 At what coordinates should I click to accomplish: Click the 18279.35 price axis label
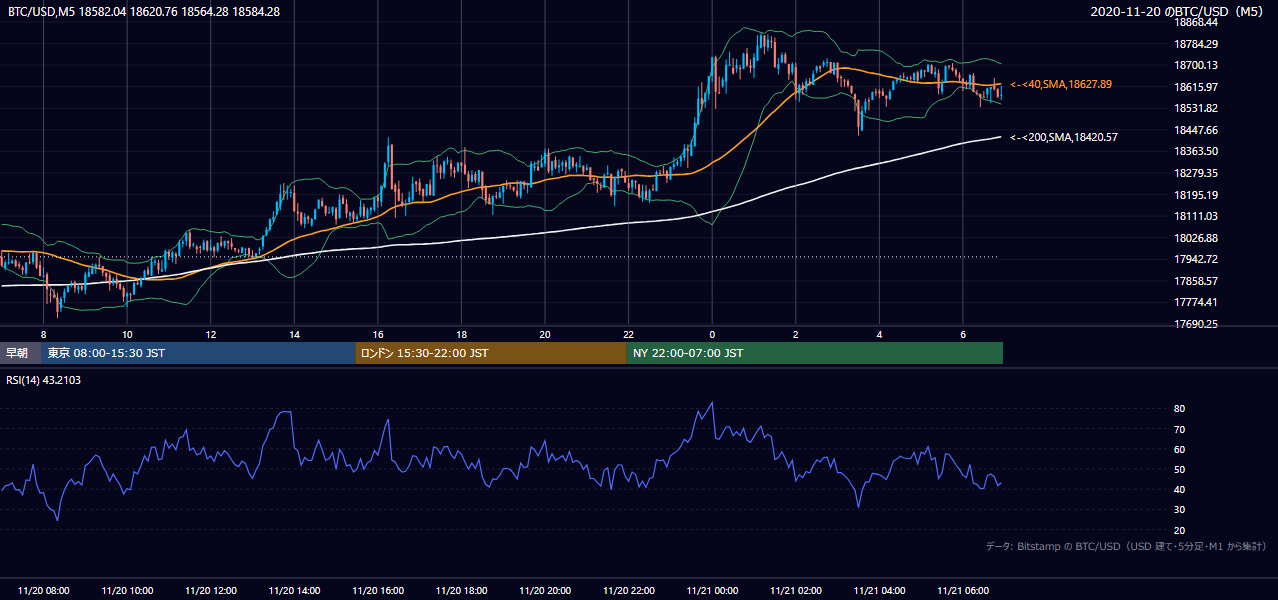[1196, 173]
